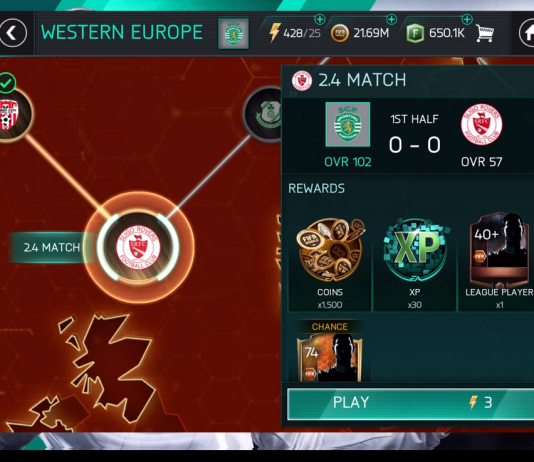Add FIFA points with plus icon
This screenshot has width=534, height=462.
tap(467, 20)
